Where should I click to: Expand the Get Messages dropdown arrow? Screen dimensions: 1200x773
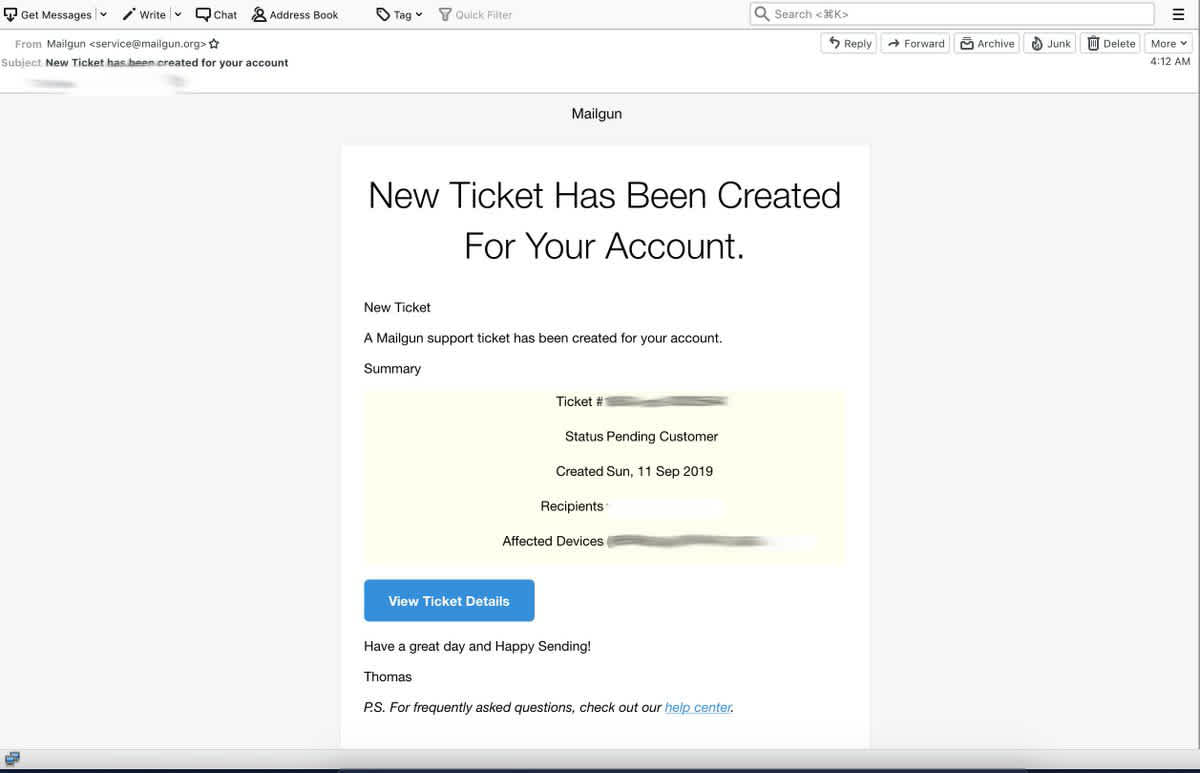coord(103,14)
